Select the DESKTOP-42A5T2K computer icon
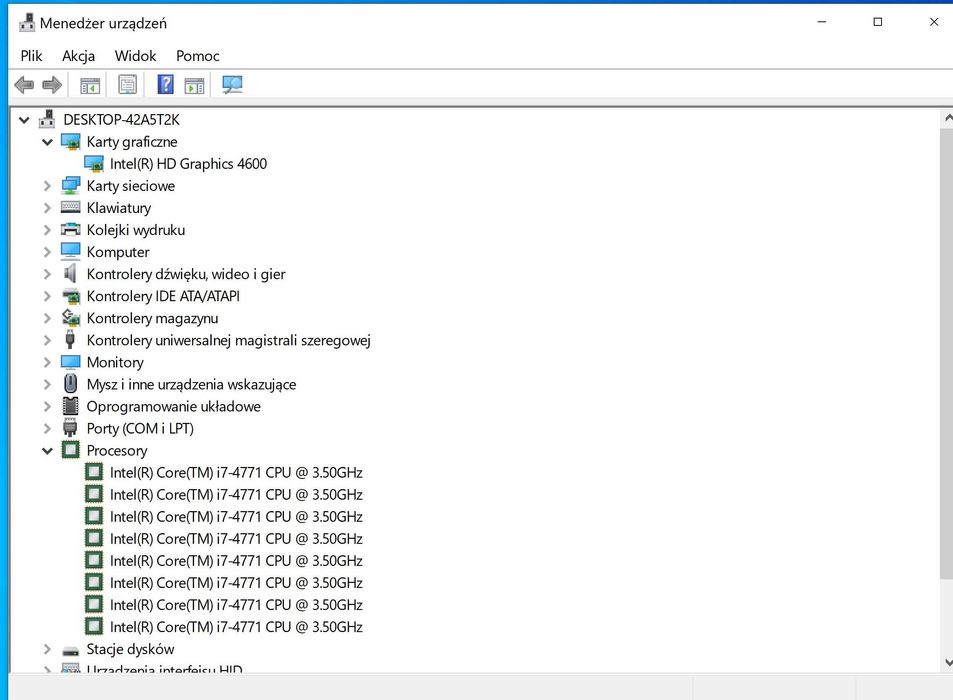Image resolution: width=953 pixels, height=700 pixels. pos(47,119)
